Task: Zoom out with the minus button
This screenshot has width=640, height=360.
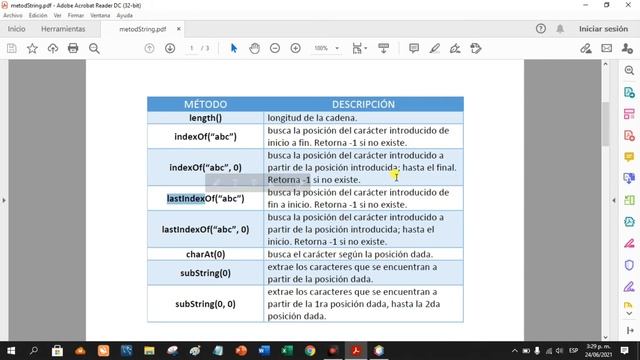Action: pos(275,49)
